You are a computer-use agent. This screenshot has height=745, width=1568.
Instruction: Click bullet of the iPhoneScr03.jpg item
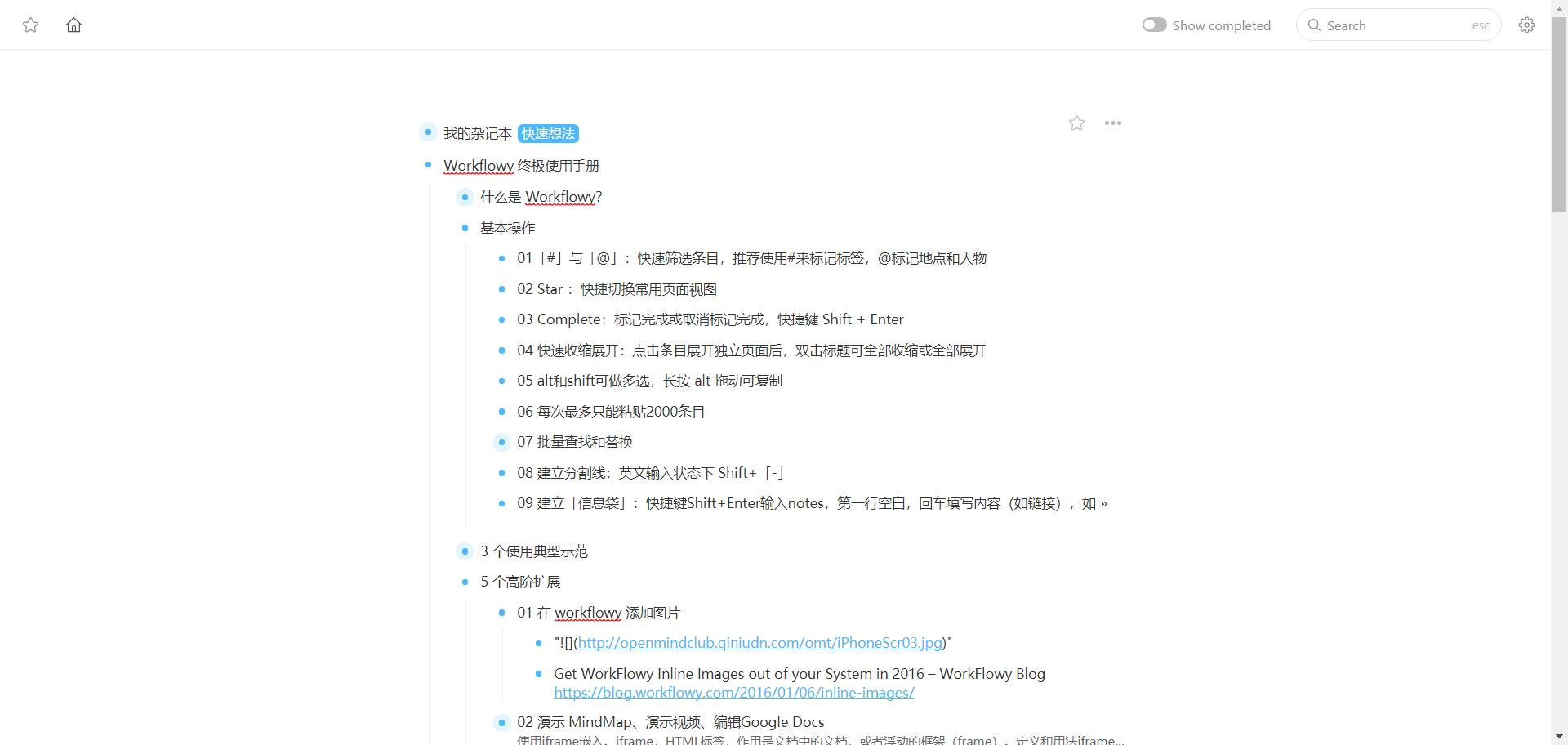click(538, 643)
